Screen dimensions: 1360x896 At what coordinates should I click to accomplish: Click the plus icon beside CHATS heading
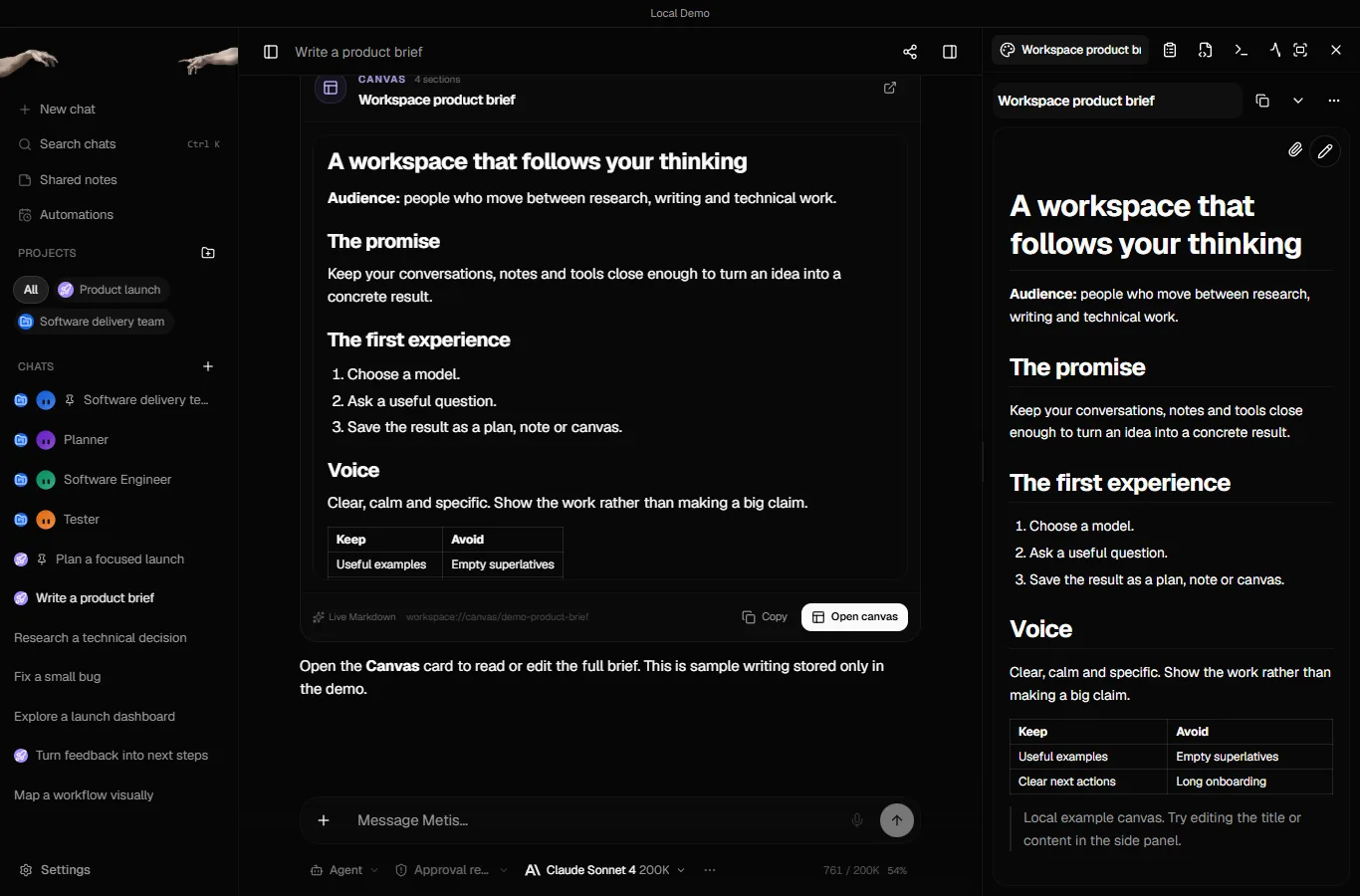[208, 366]
